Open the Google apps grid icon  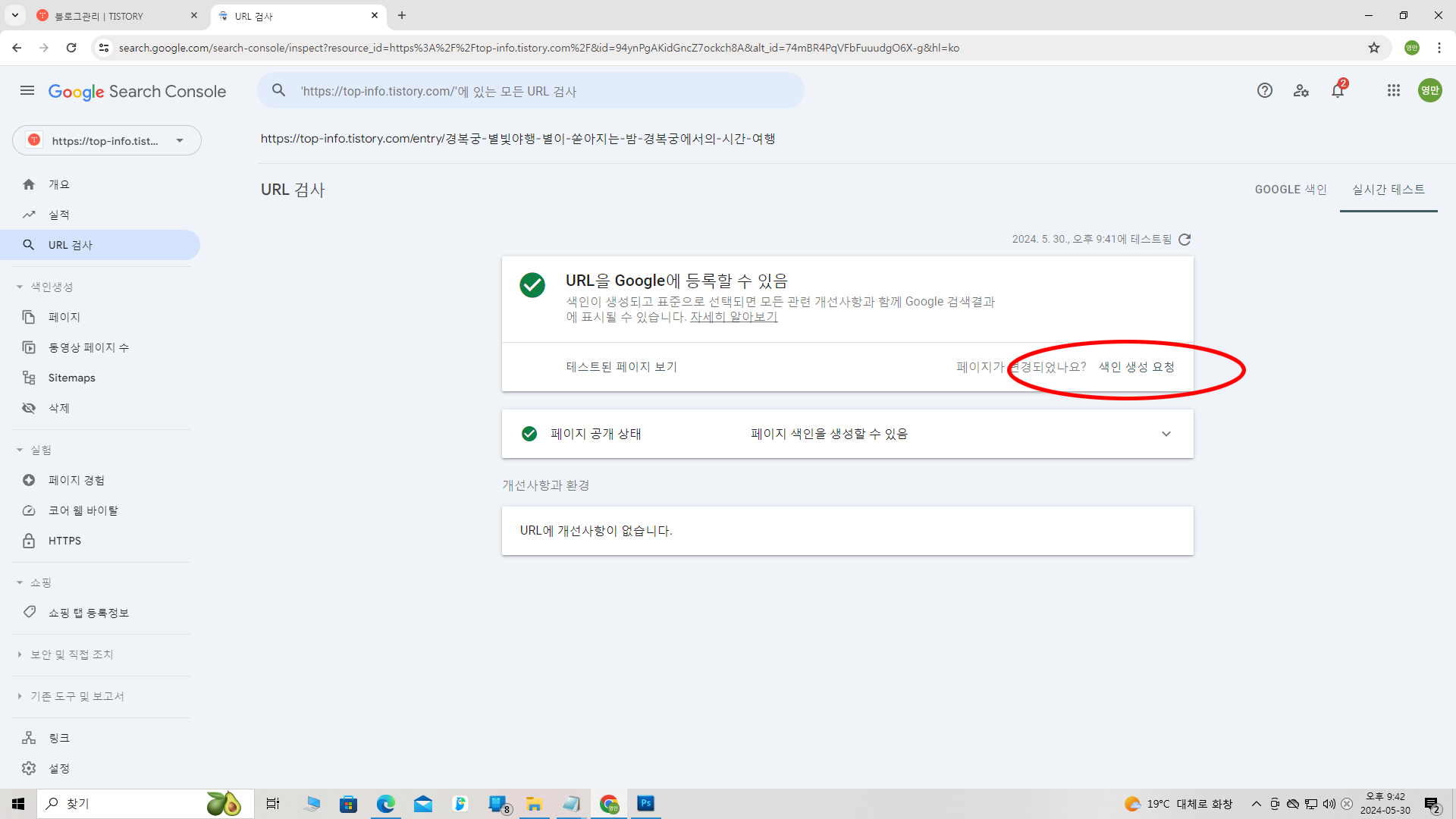1394,91
